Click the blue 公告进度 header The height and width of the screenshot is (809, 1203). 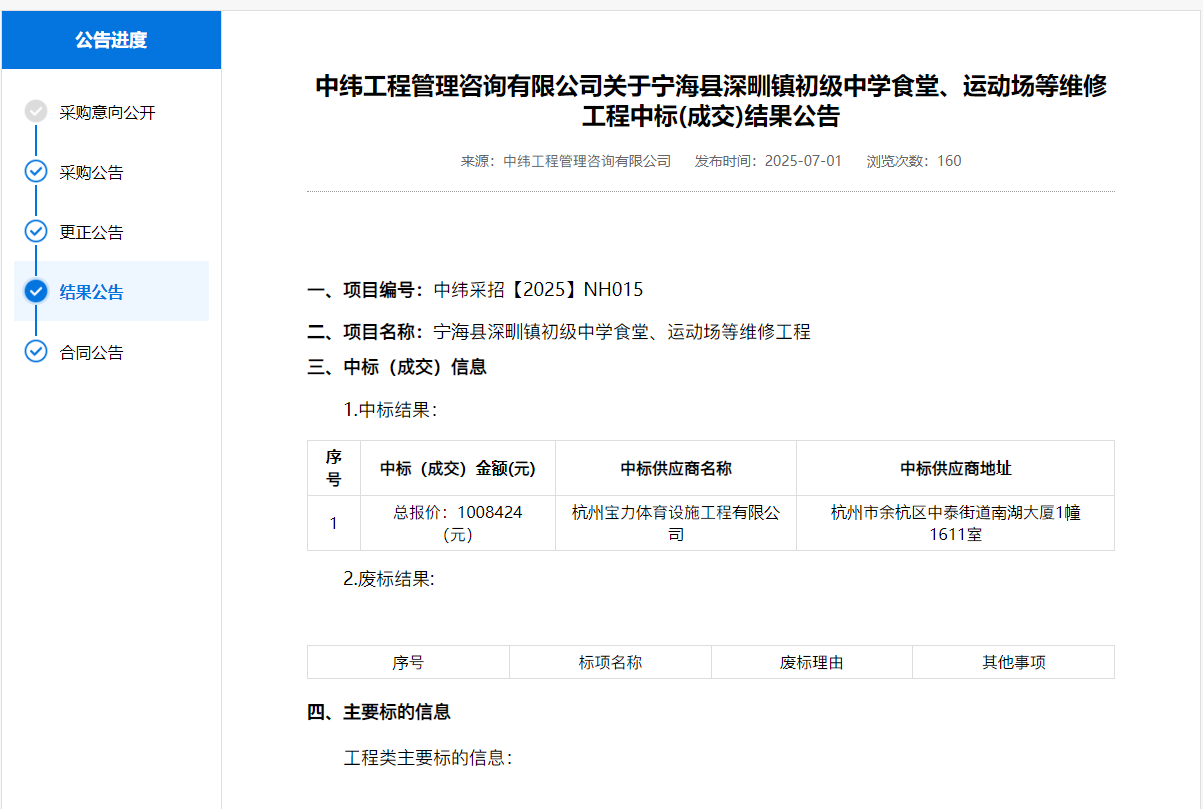pyautogui.click(x=111, y=40)
